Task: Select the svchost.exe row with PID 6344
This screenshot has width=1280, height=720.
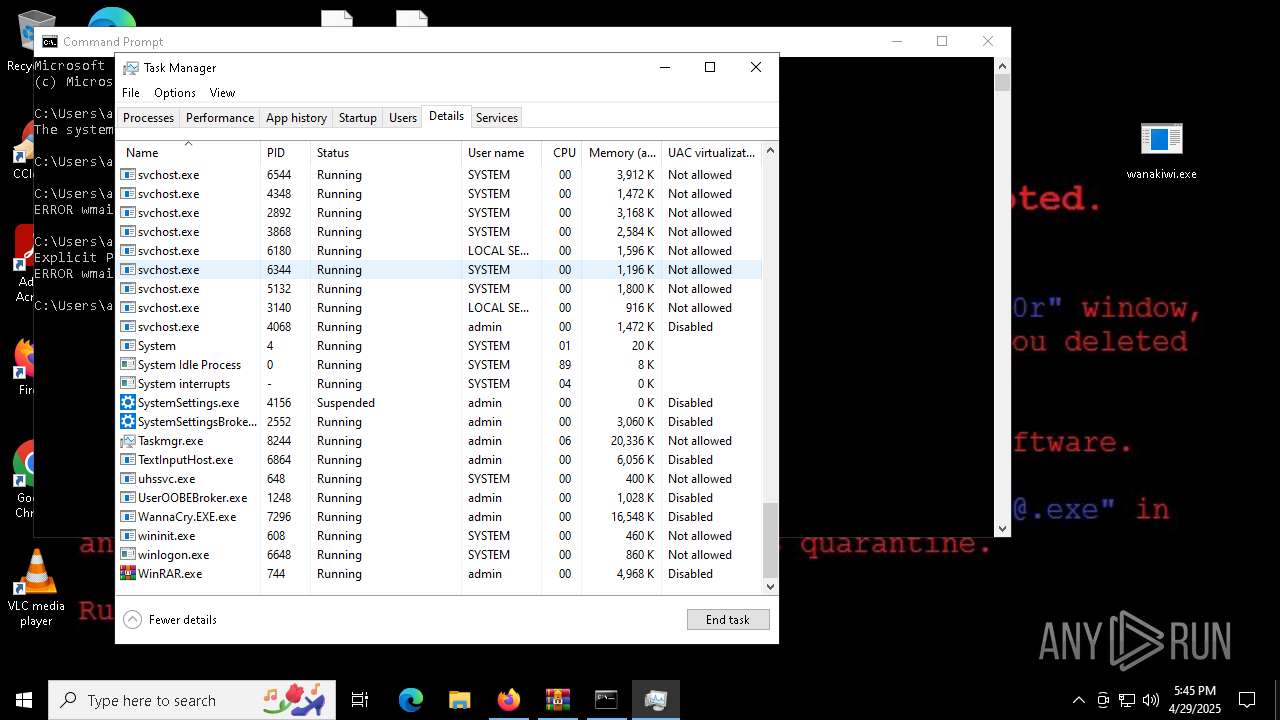Action: click(x=440, y=270)
